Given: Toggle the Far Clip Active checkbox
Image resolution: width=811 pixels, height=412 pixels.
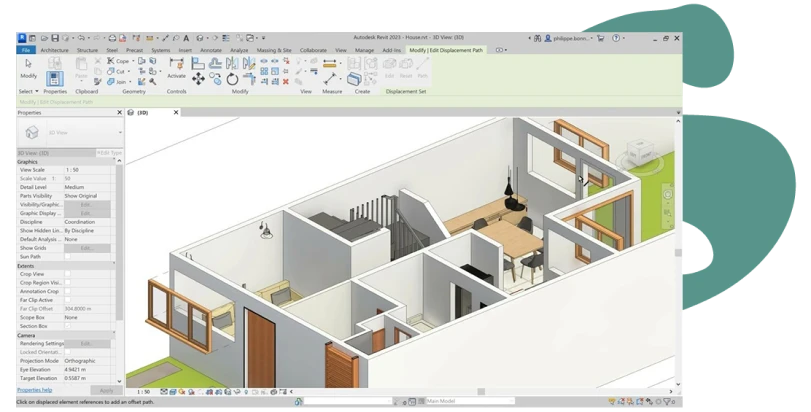Looking at the screenshot, I should tap(67, 300).
